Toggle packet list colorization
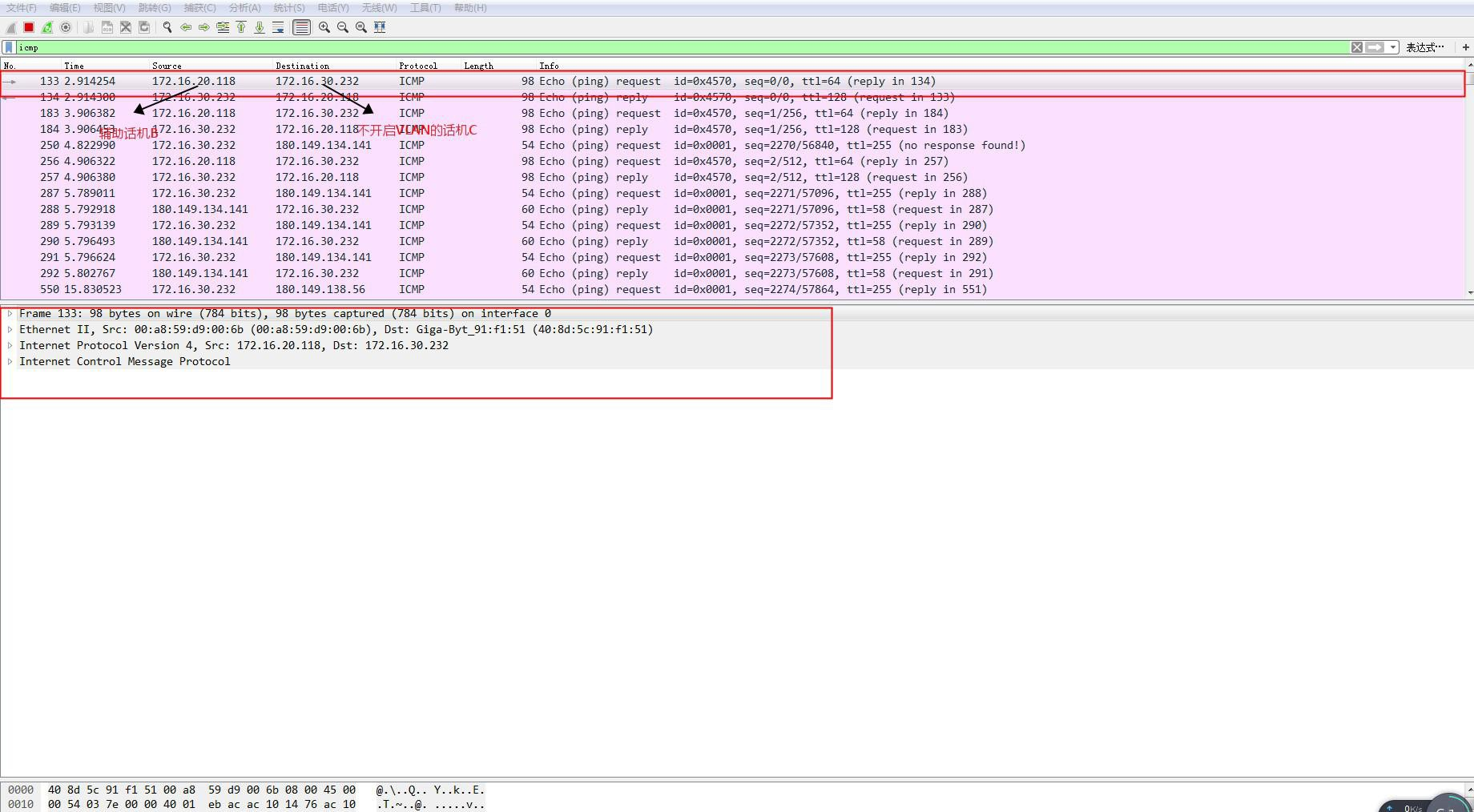Screen dimensions: 1474x812 click(301, 27)
